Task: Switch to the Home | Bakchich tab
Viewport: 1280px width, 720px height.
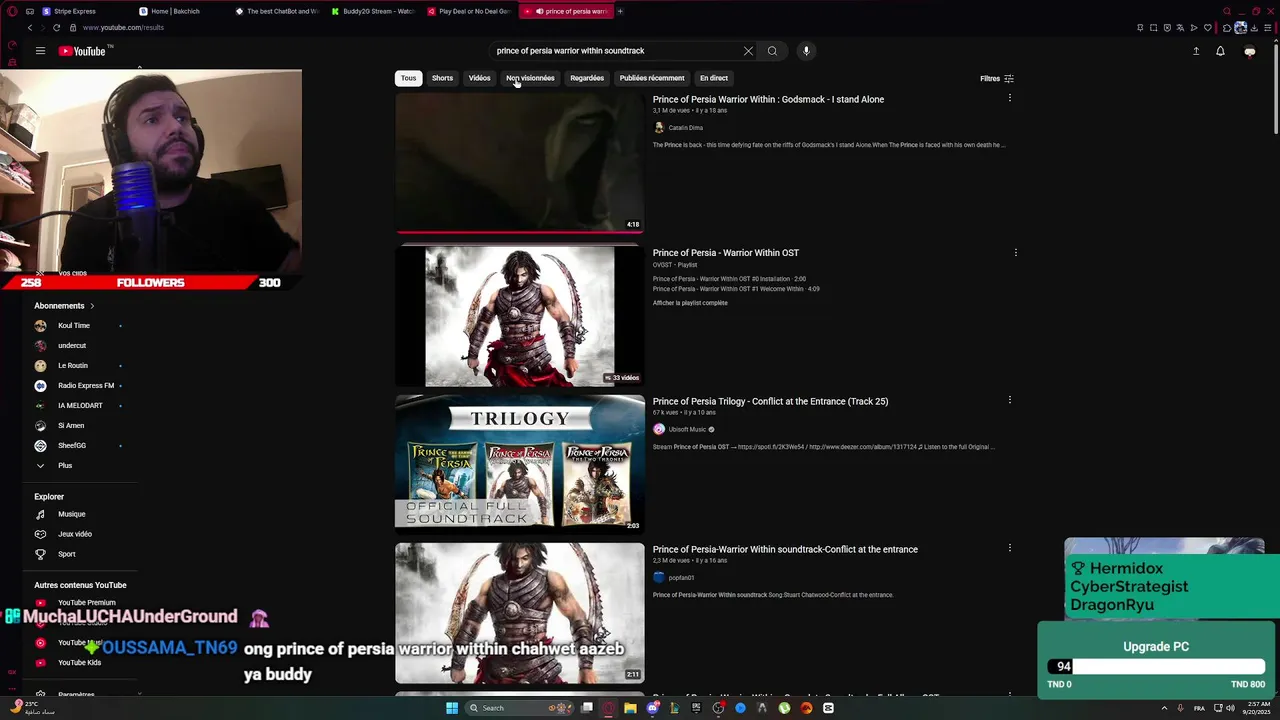Action: click(178, 11)
